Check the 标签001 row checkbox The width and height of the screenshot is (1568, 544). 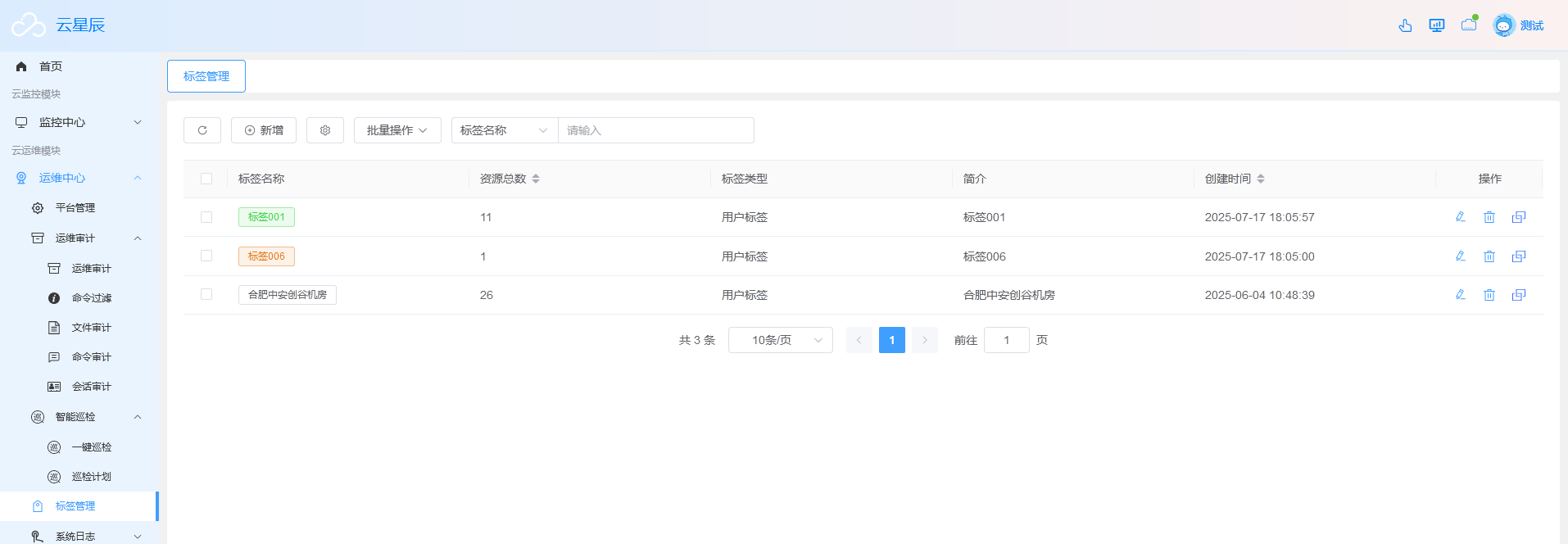pos(206,217)
